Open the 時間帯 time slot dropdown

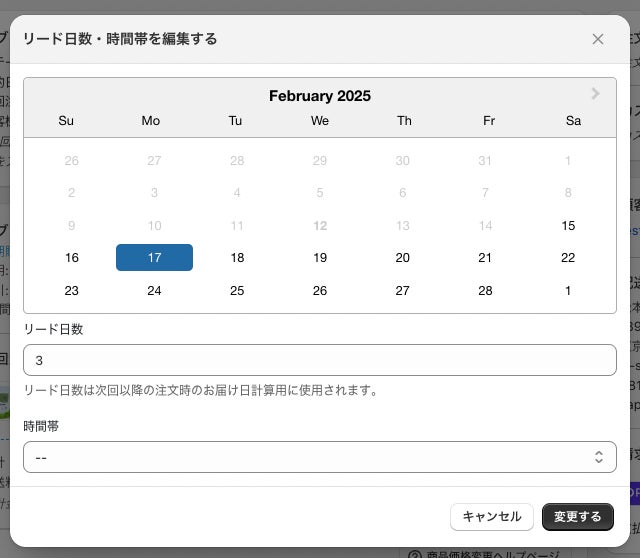320,457
